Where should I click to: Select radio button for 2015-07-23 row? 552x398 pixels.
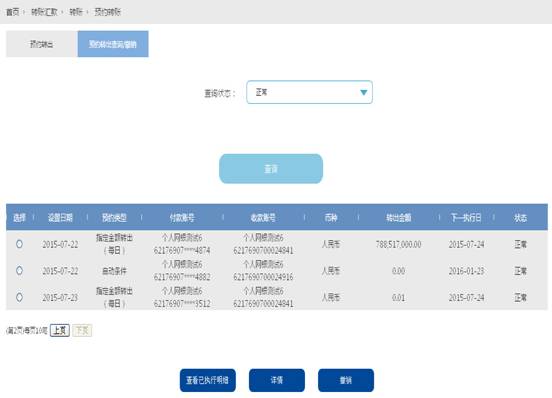(x=19, y=297)
